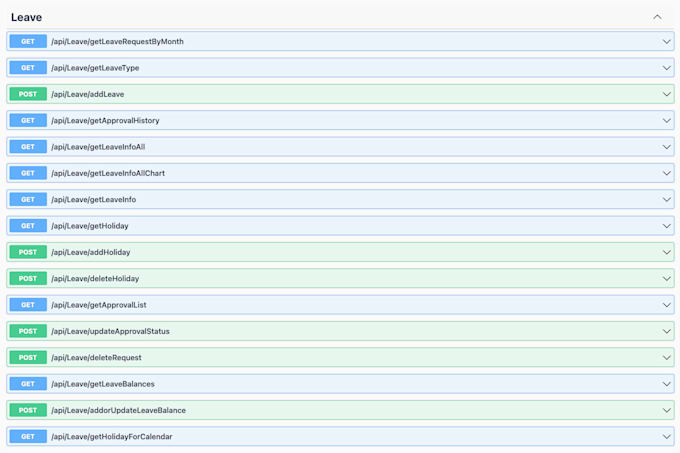Screen dimensions: 680x453
Task: Open path /api/Leave/getLeaveBalances
Action: point(103,384)
